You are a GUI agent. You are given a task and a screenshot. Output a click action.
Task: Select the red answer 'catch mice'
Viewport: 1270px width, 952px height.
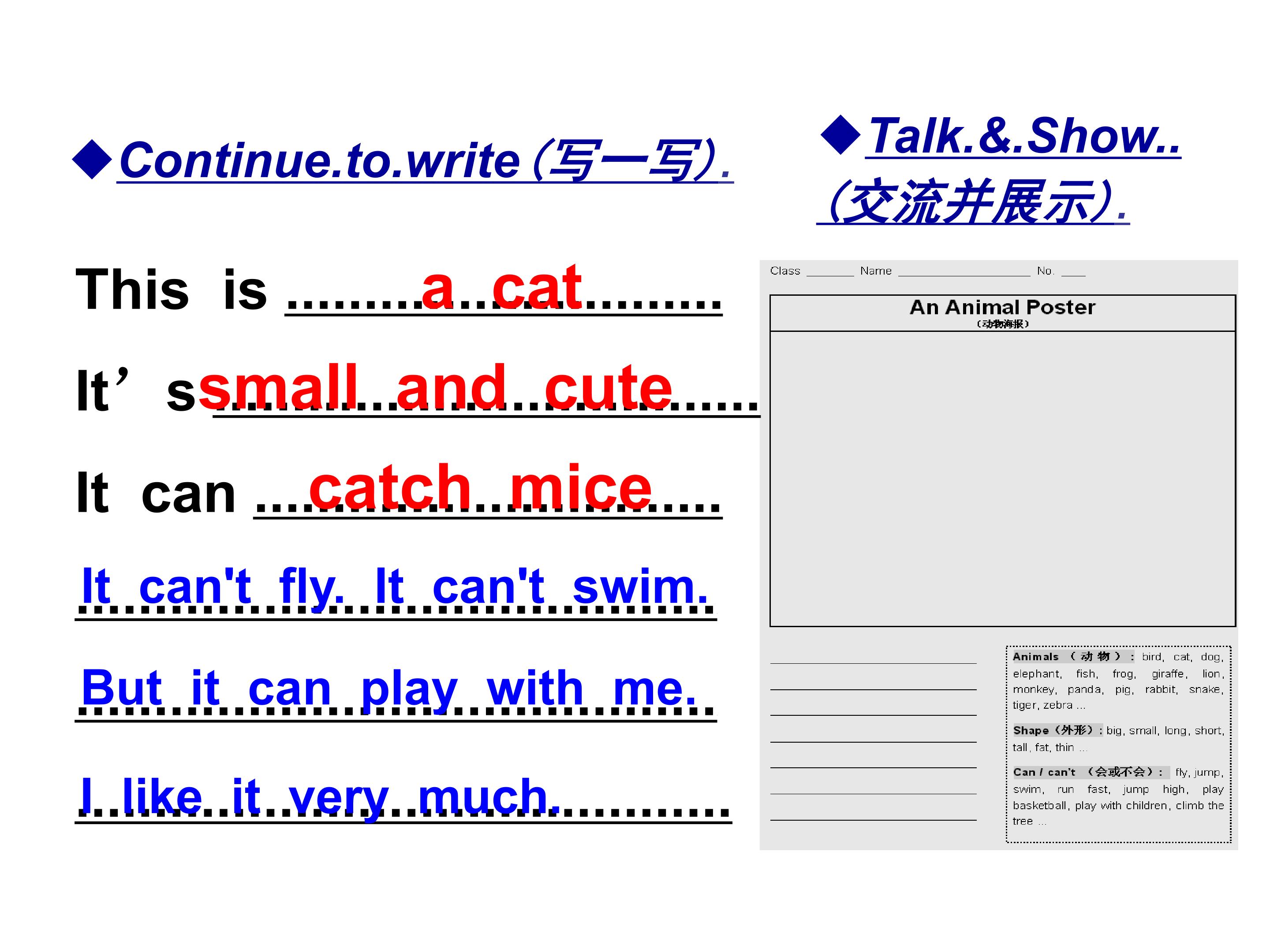(x=481, y=488)
